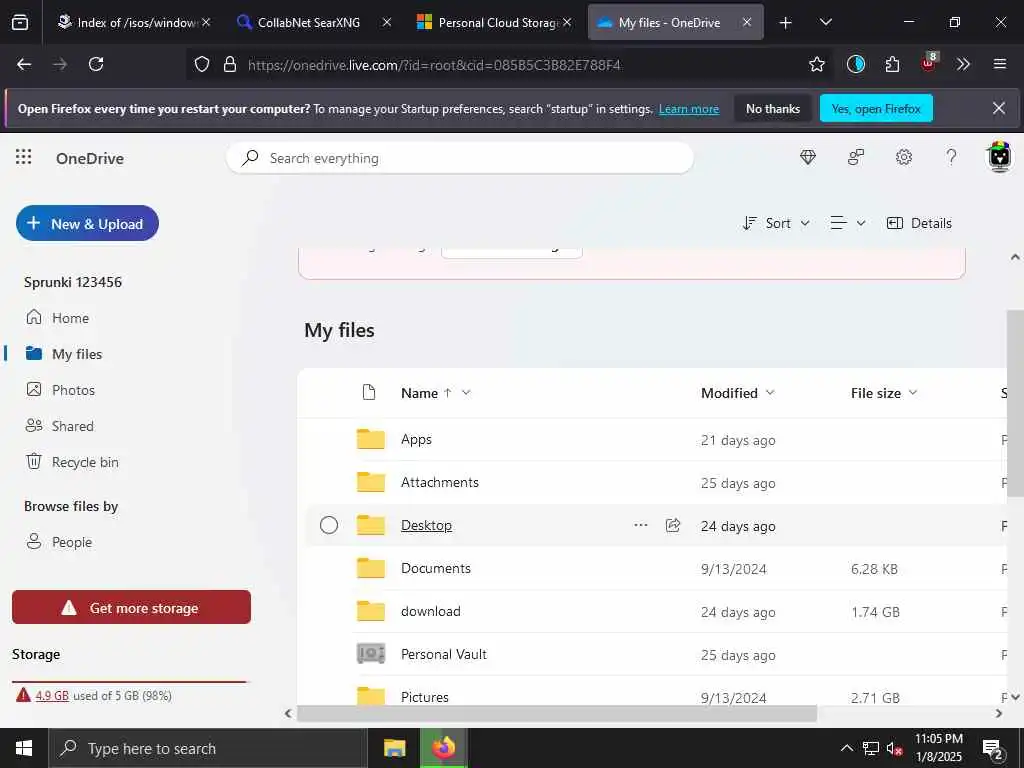Expand the Sort dropdown
Viewport: 1024px width, 768px height.
coord(776,223)
